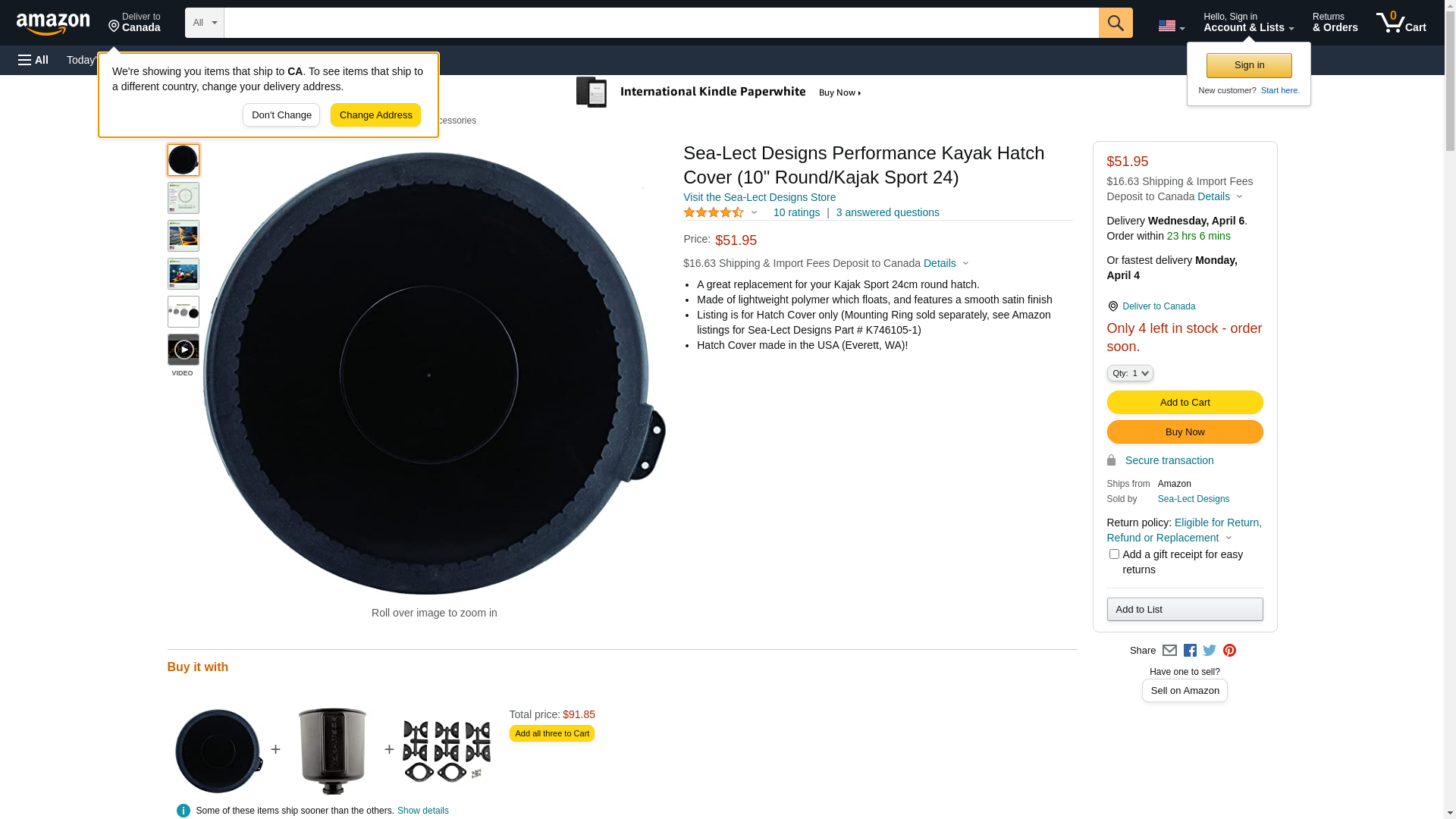The width and height of the screenshot is (1456, 819).
Task: Select the second product image thumbnail
Action: point(184,198)
